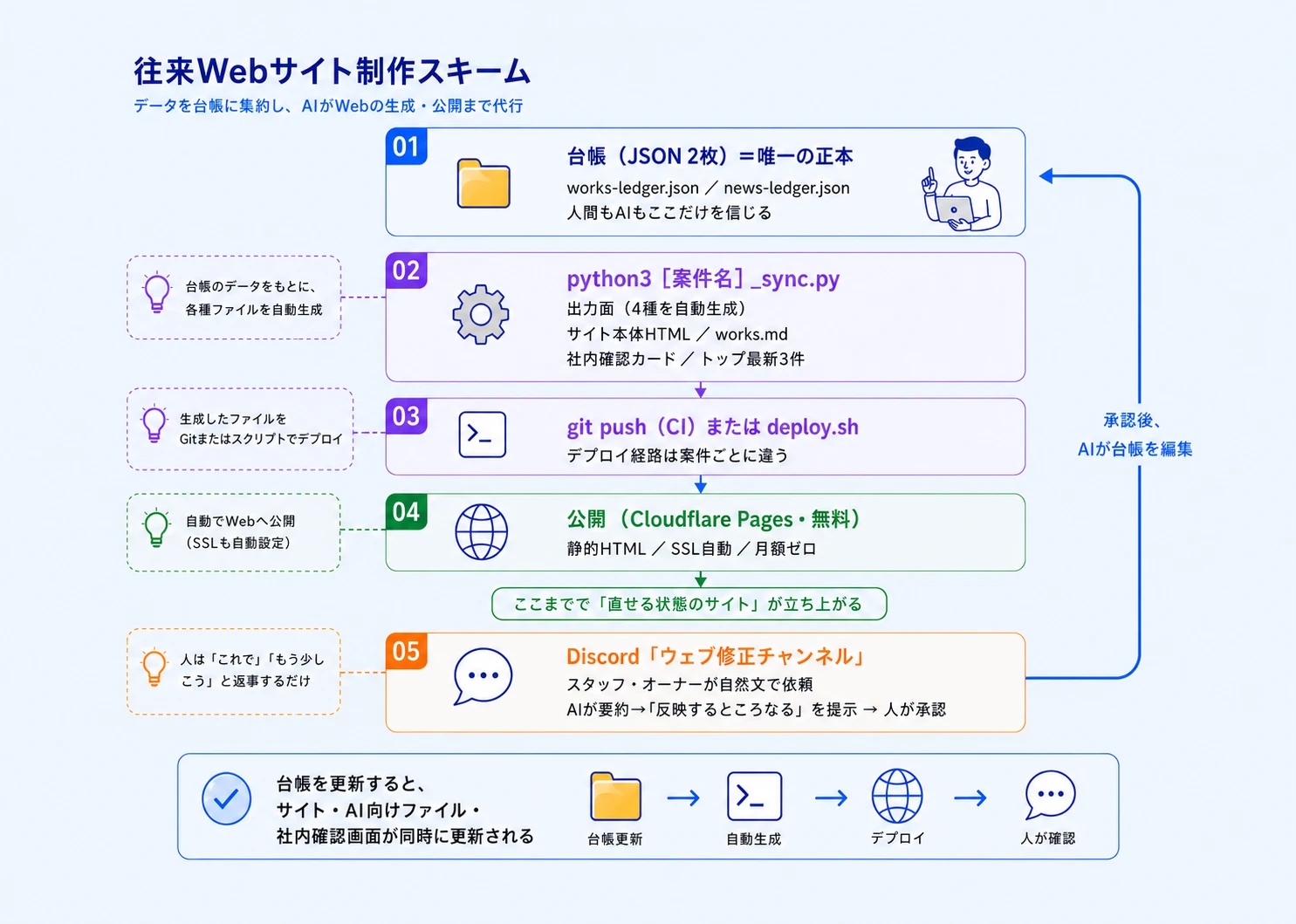Click the heading python3［案件名］_sync.py
The image size is (1296, 924).
point(703,279)
